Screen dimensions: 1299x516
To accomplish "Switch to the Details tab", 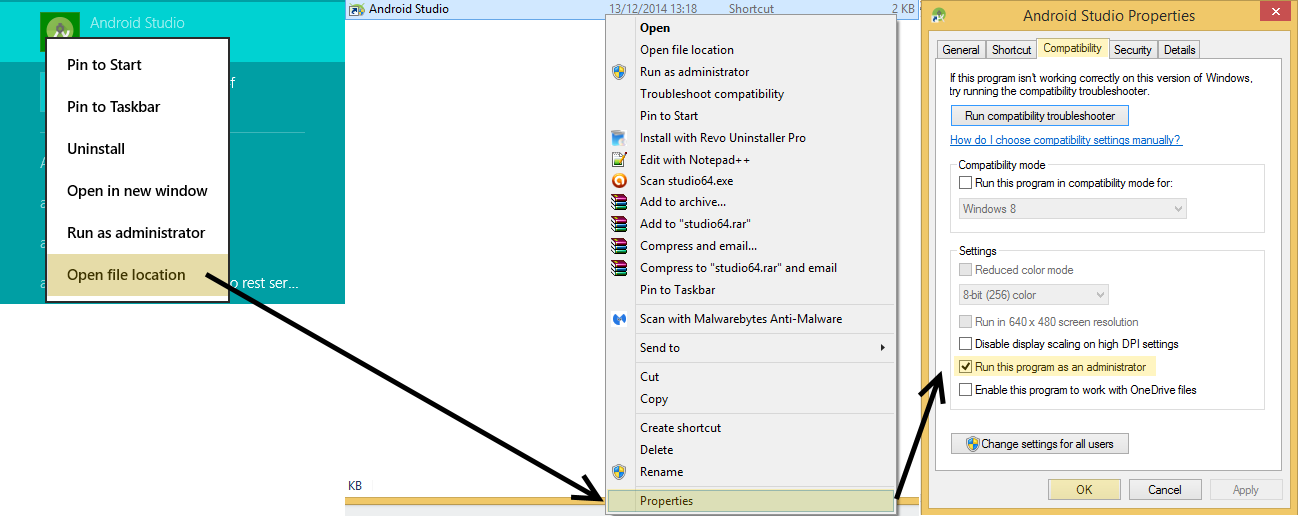I will click(x=1179, y=50).
